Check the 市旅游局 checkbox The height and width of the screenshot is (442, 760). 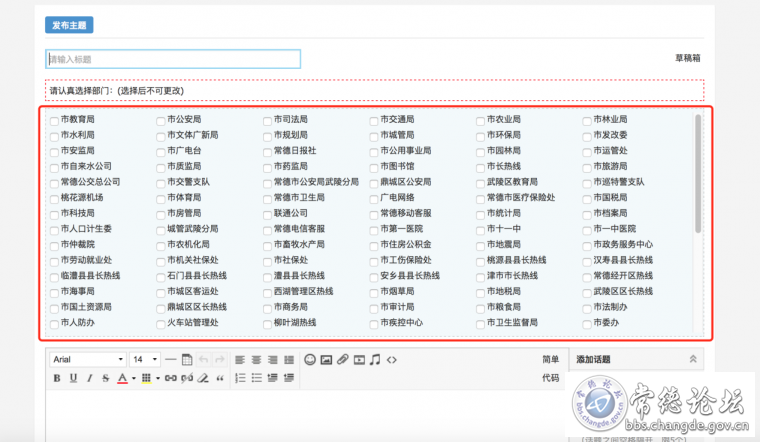point(587,168)
